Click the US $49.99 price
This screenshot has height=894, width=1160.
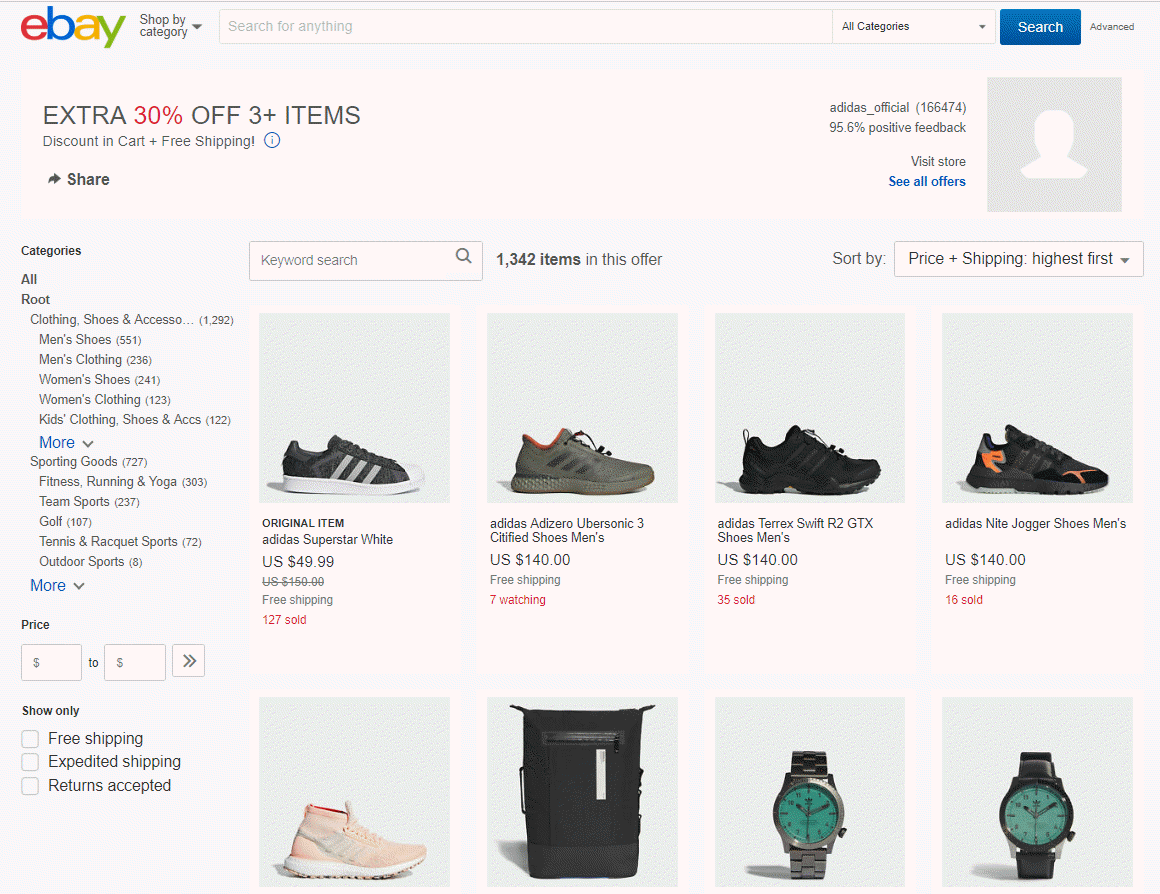(298, 562)
